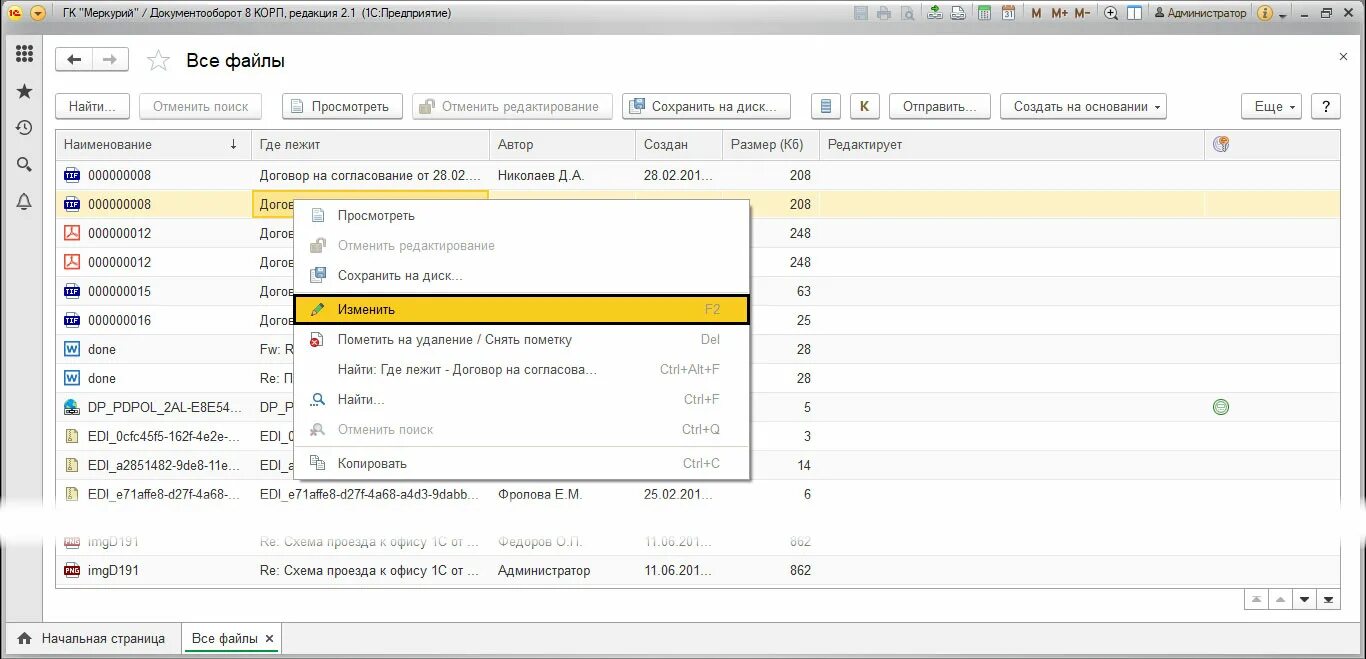Click author 'Николаев Д.А.' cell
The image size is (1366, 659).
pyautogui.click(x=563, y=175)
